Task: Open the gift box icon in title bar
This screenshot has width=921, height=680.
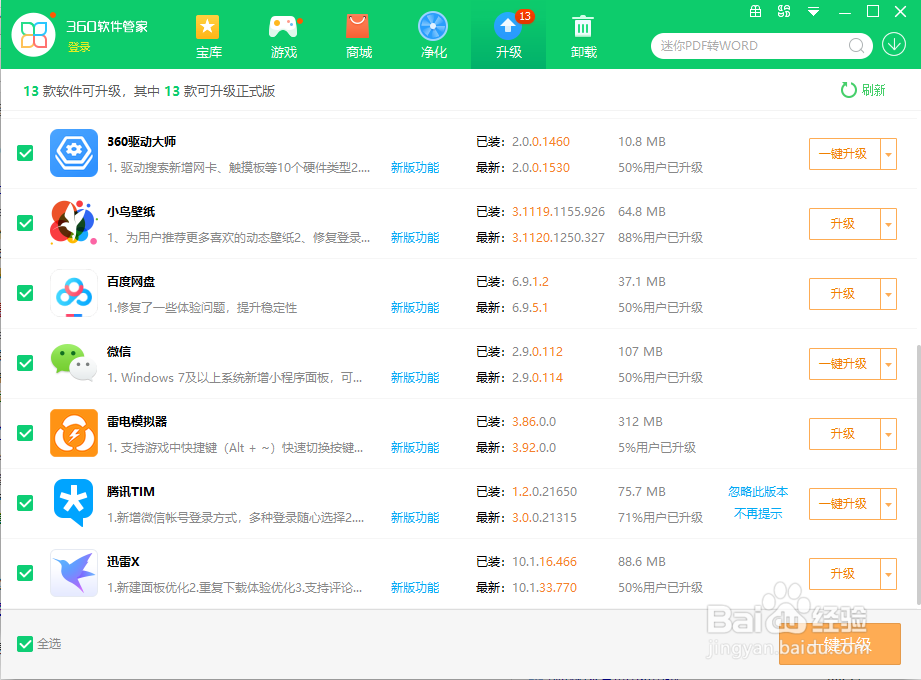Action: click(x=755, y=11)
